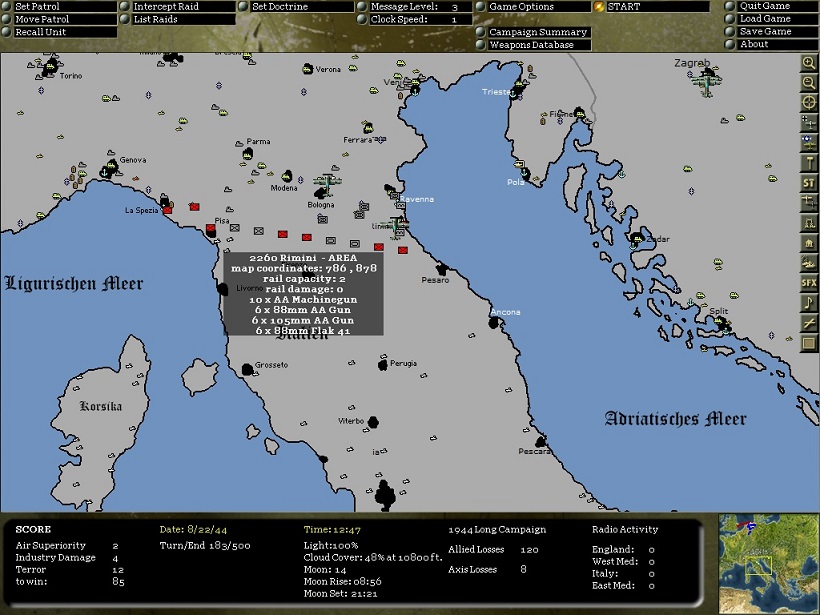Viewport: 820px width, 615px height.
Task: Click the Ferrara target marker
Action: click(368, 127)
